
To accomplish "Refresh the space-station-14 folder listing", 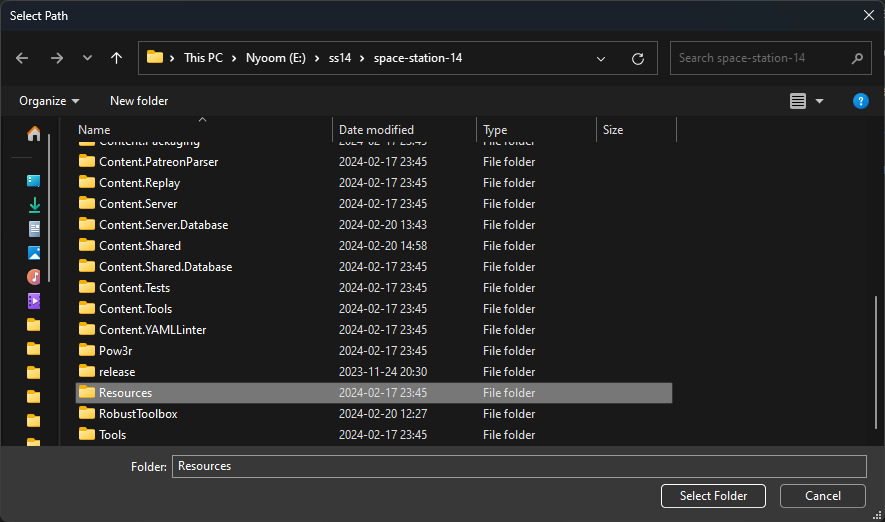I will pyautogui.click(x=637, y=58).
